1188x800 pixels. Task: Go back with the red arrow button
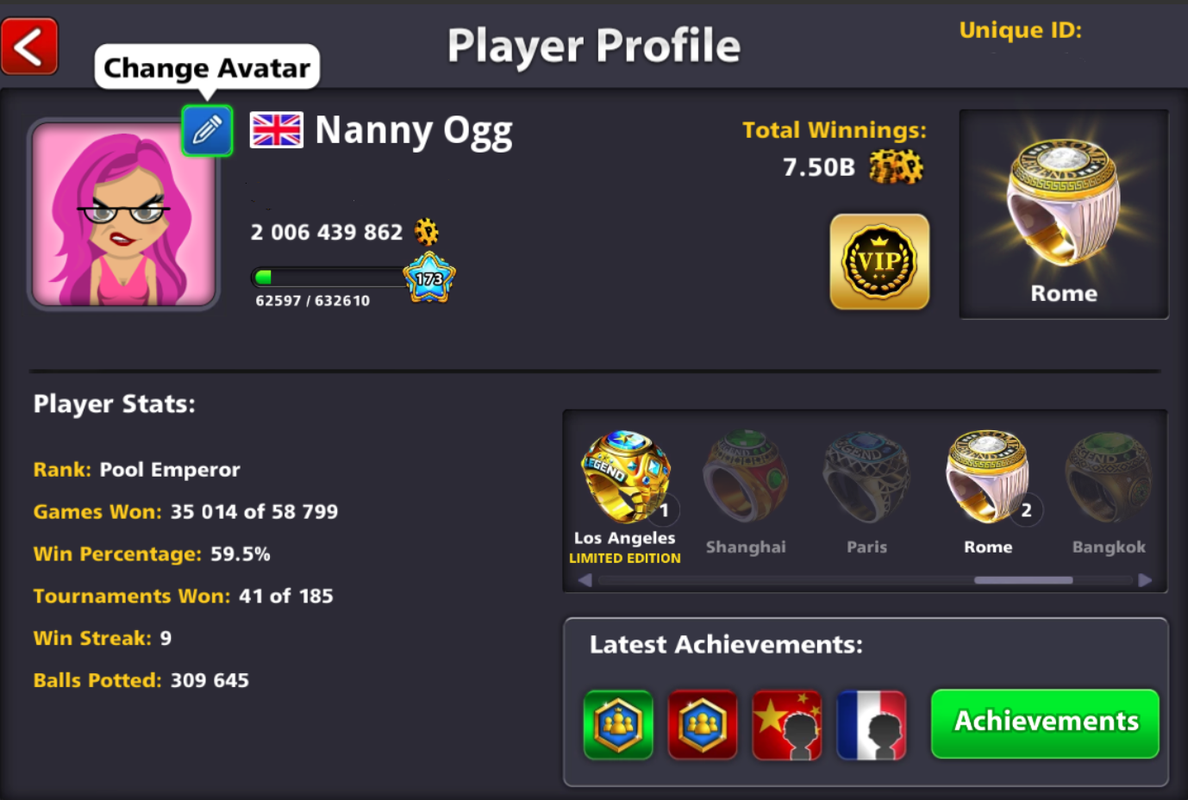click(x=30, y=47)
